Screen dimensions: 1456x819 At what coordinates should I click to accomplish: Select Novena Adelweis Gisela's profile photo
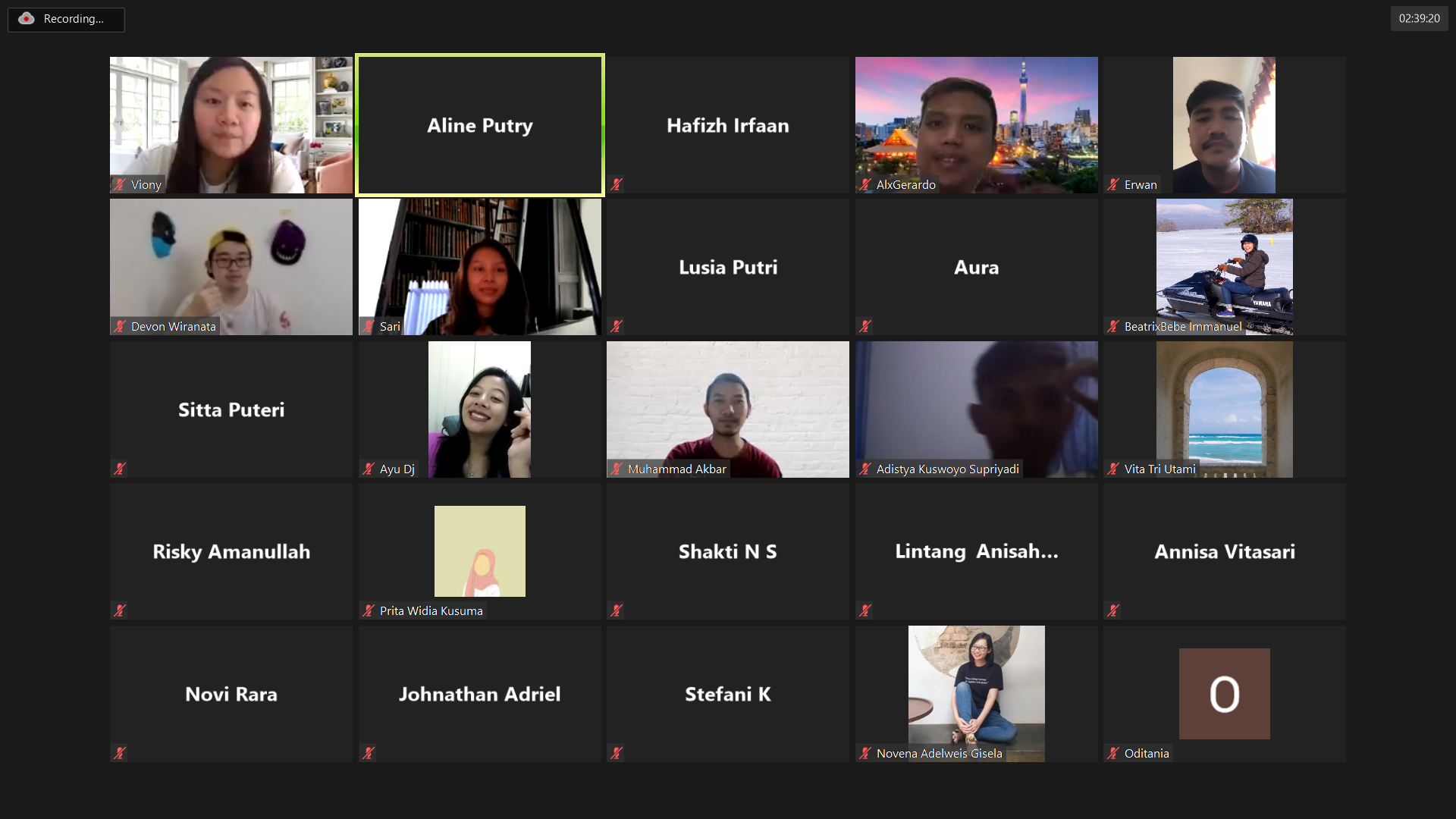point(977,694)
